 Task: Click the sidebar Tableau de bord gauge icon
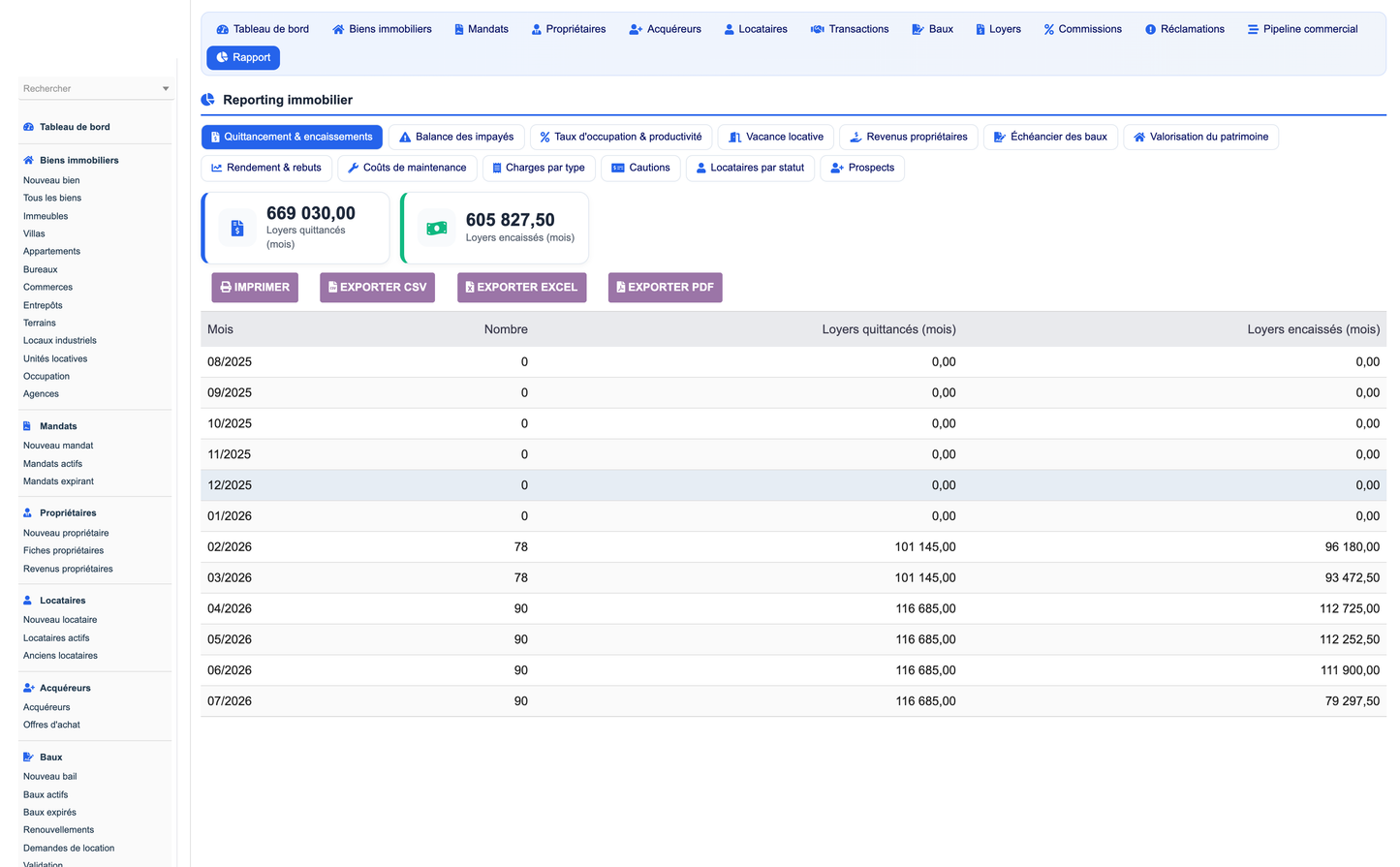(28, 127)
